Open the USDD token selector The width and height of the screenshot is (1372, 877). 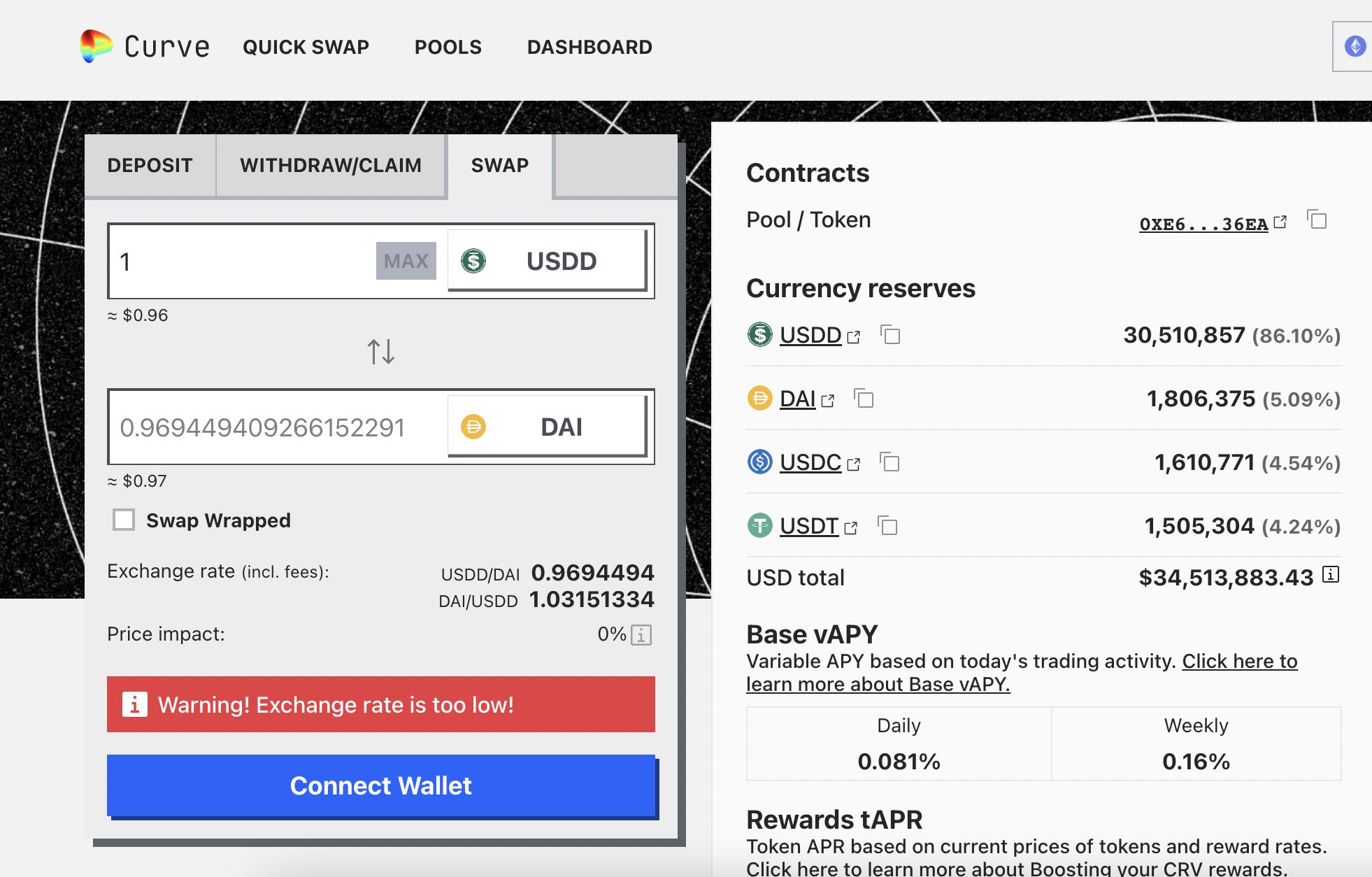pos(547,261)
